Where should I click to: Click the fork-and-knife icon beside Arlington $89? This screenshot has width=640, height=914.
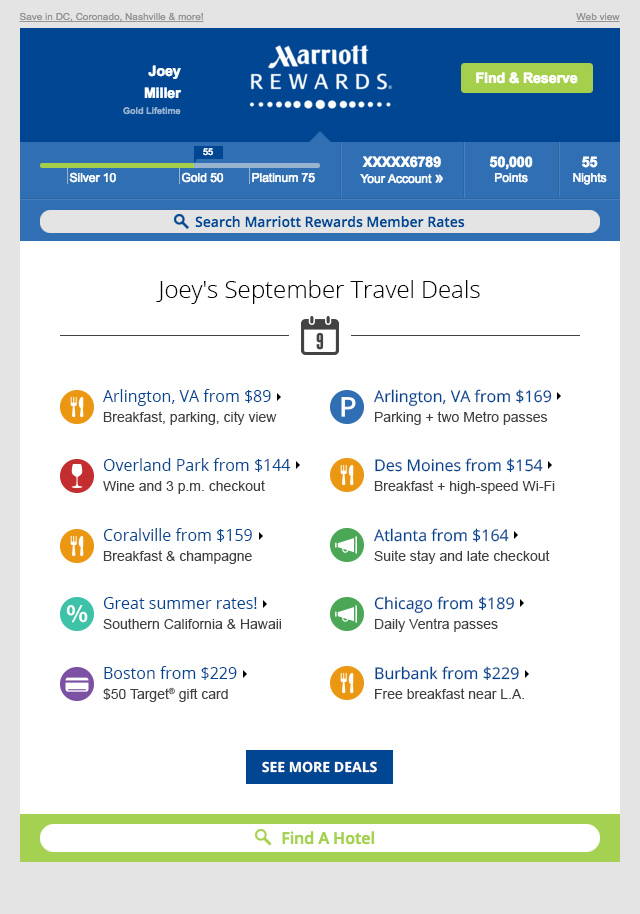point(77,407)
